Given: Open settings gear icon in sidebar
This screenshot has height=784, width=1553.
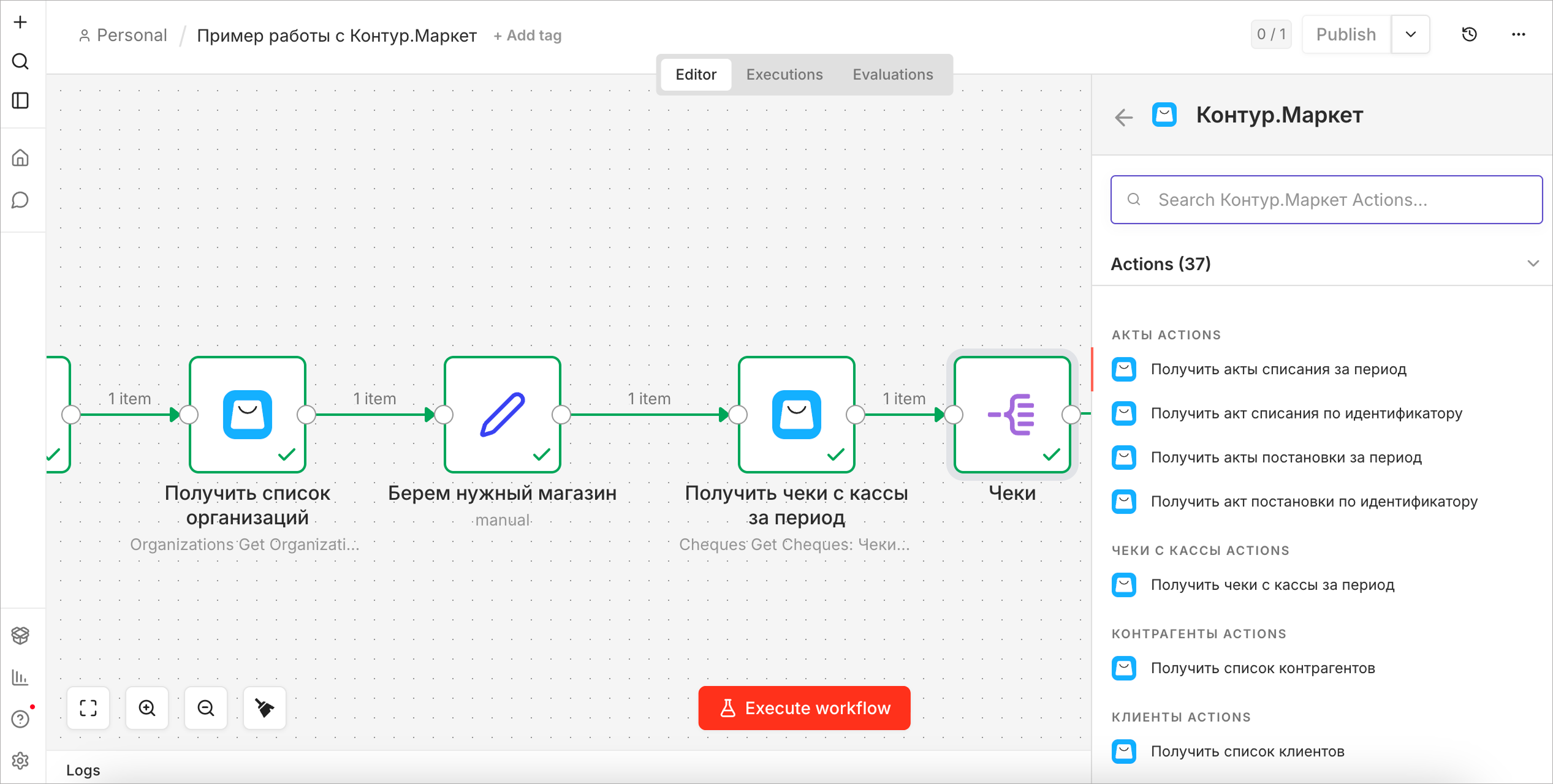Looking at the screenshot, I should (x=20, y=761).
